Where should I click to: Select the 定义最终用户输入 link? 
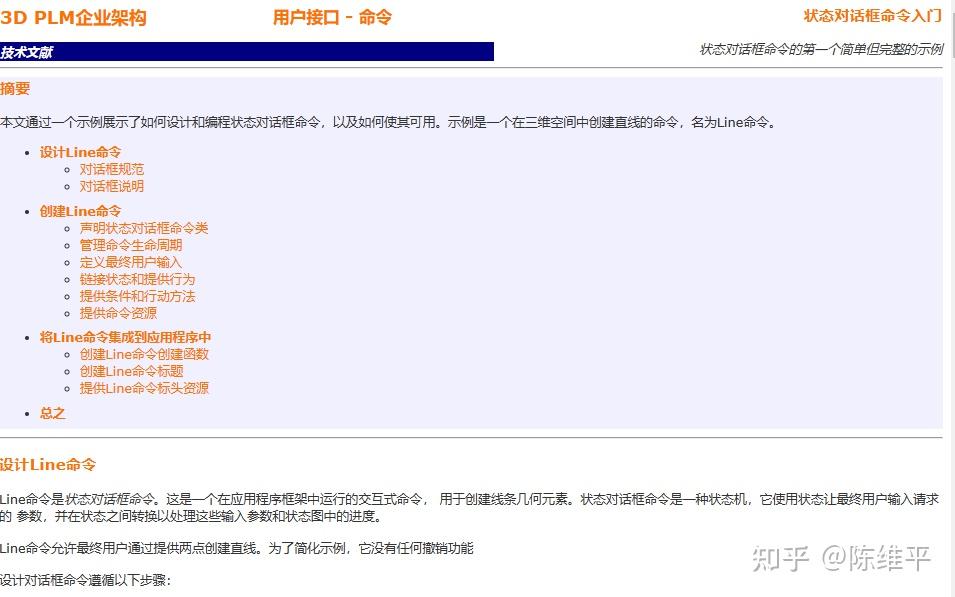coord(132,262)
